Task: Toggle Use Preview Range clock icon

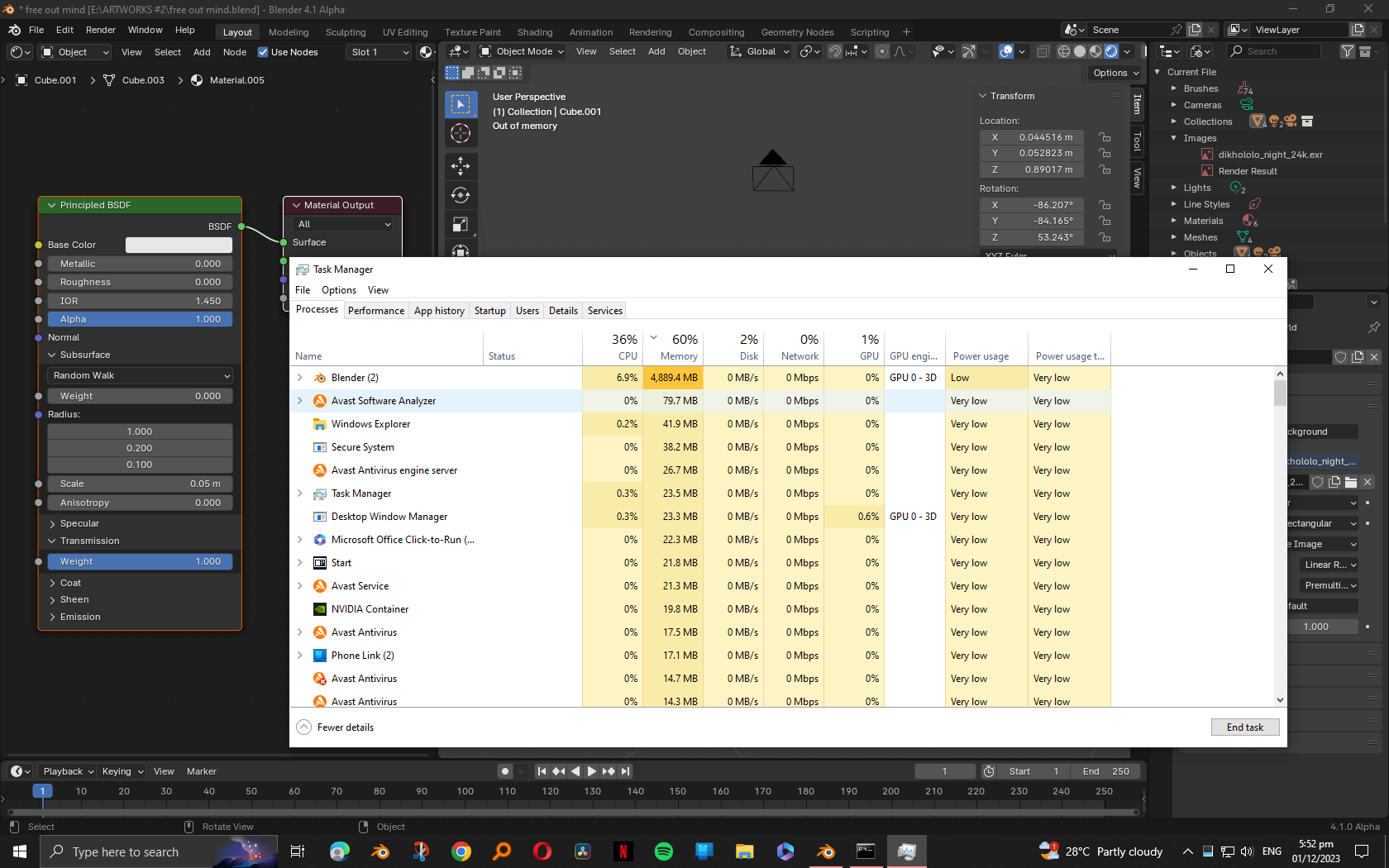Action: (989, 771)
